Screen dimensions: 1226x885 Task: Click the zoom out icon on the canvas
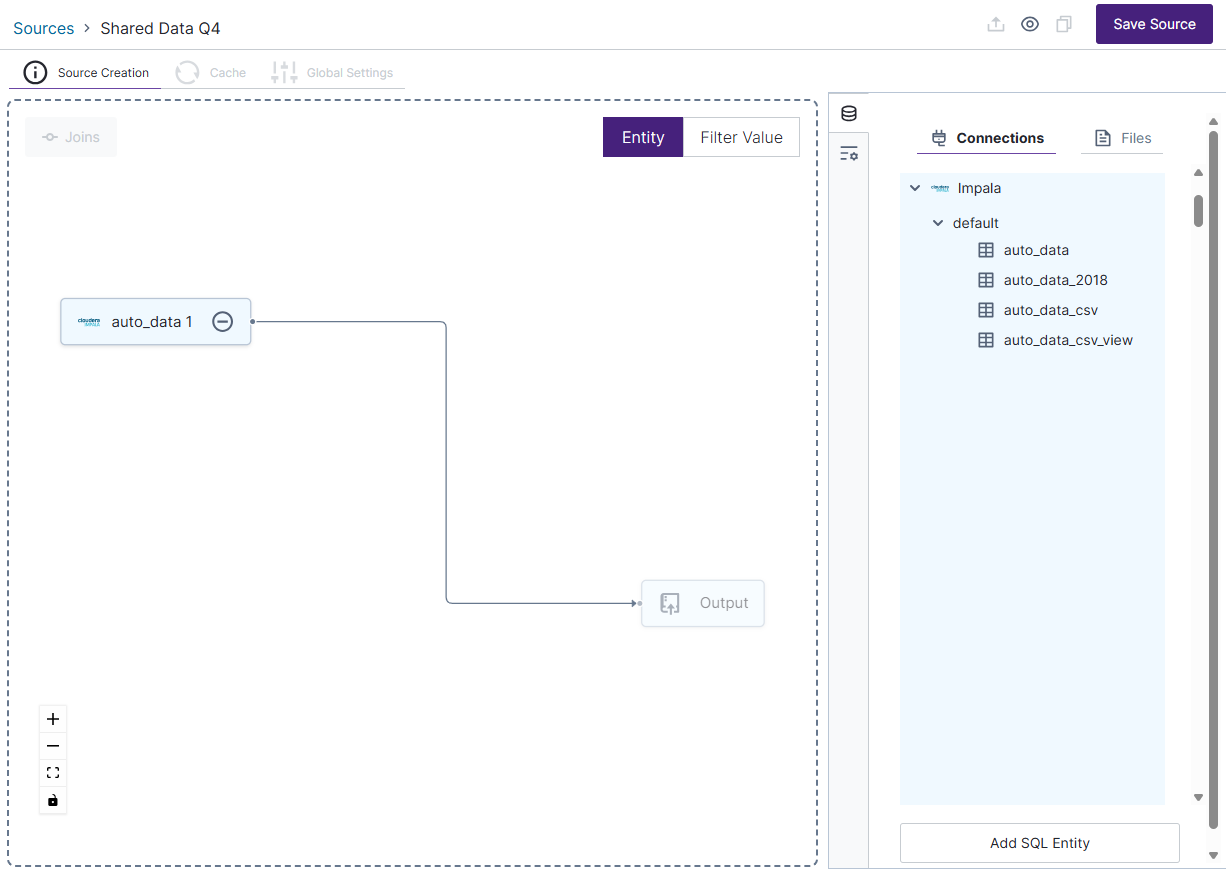click(53, 745)
